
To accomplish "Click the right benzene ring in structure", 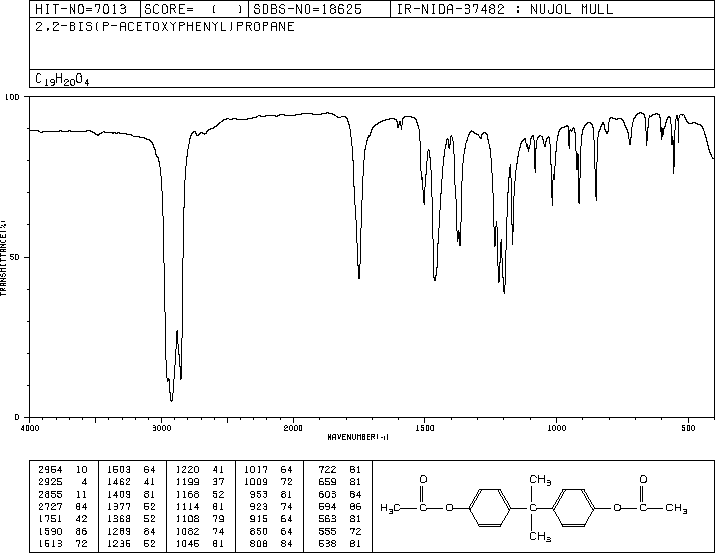I will pyautogui.click(x=574, y=508).
